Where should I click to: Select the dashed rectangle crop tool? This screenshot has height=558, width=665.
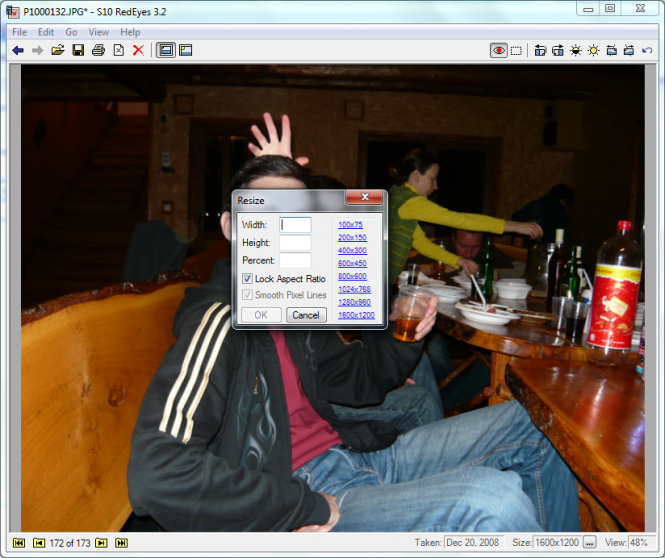[516, 51]
